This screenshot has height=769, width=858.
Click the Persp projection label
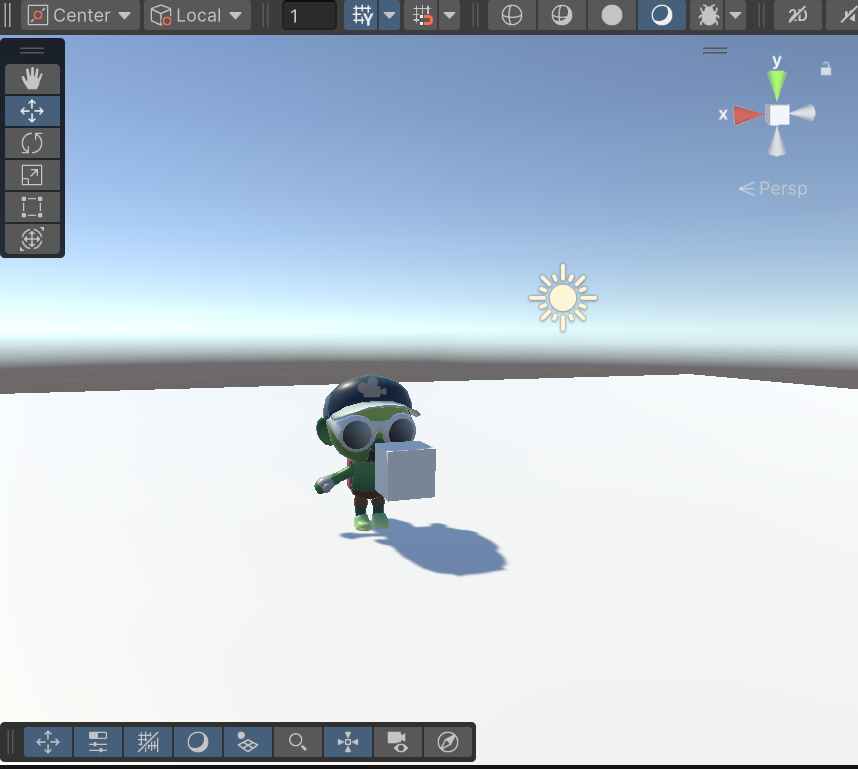pos(773,189)
